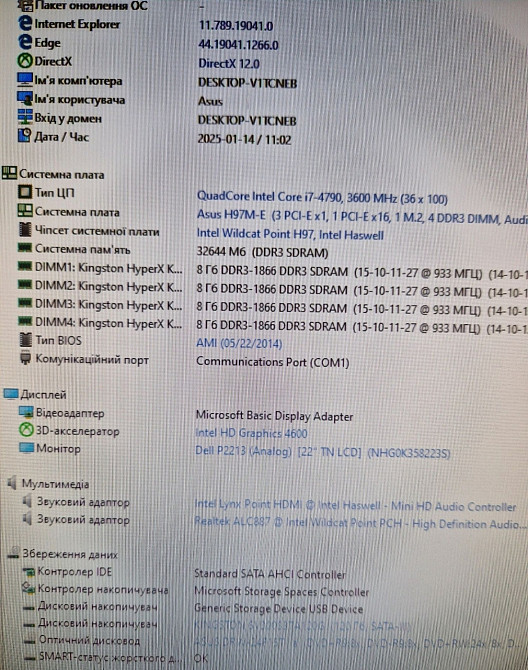
Task: Select the user name value Asus
Action: point(210,101)
